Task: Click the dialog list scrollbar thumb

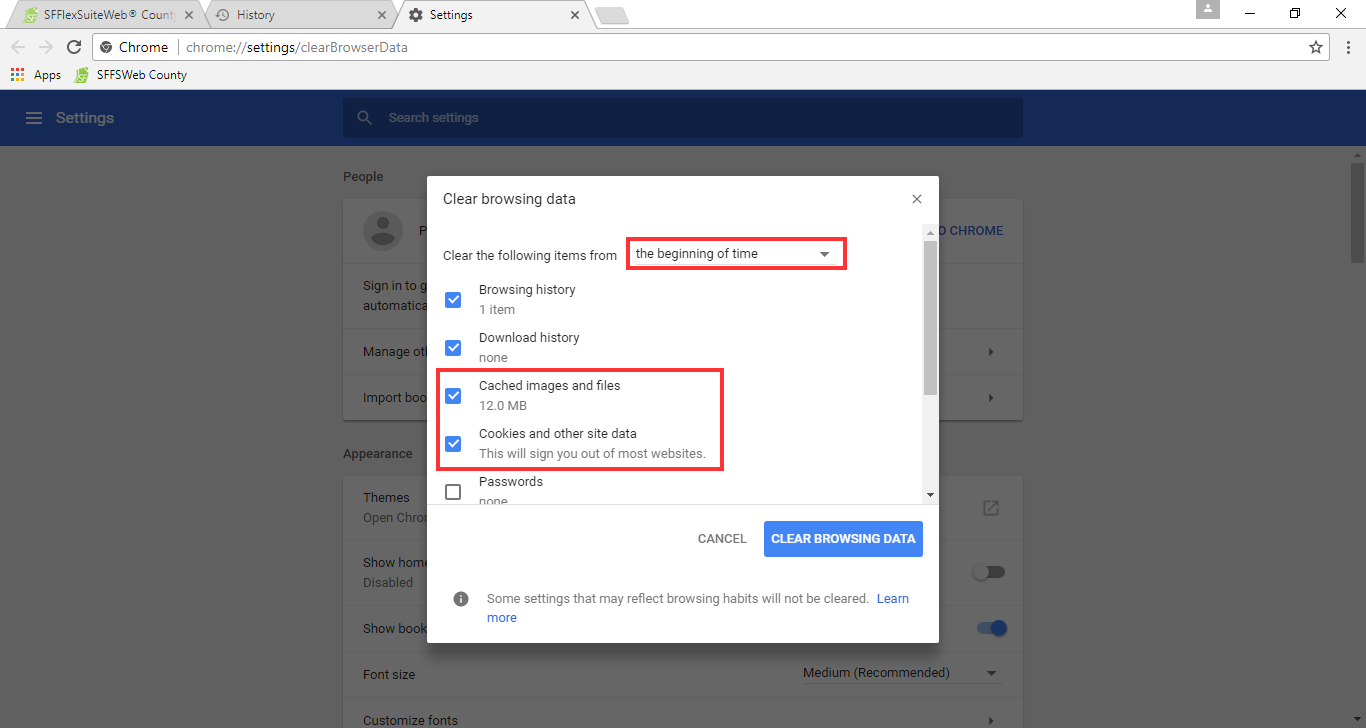Action: coord(930,318)
